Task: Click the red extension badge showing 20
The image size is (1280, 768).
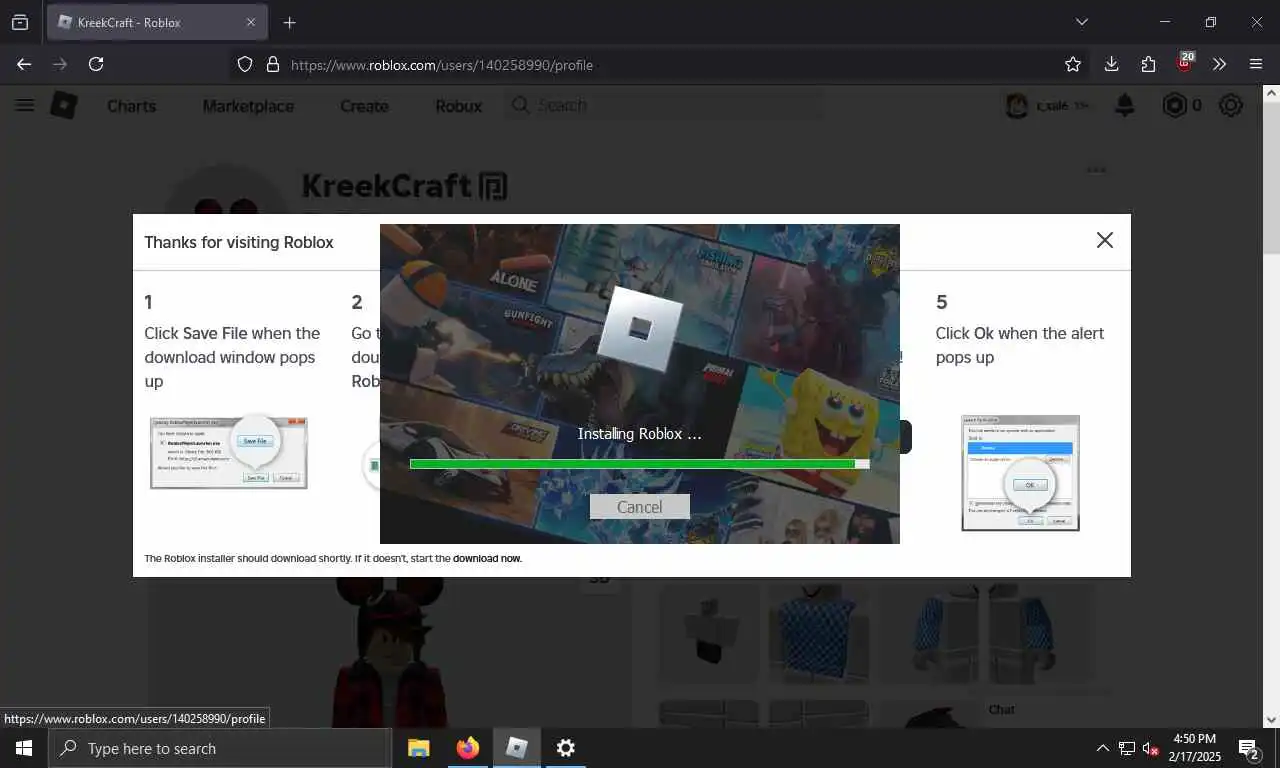Action: pyautogui.click(x=1185, y=63)
